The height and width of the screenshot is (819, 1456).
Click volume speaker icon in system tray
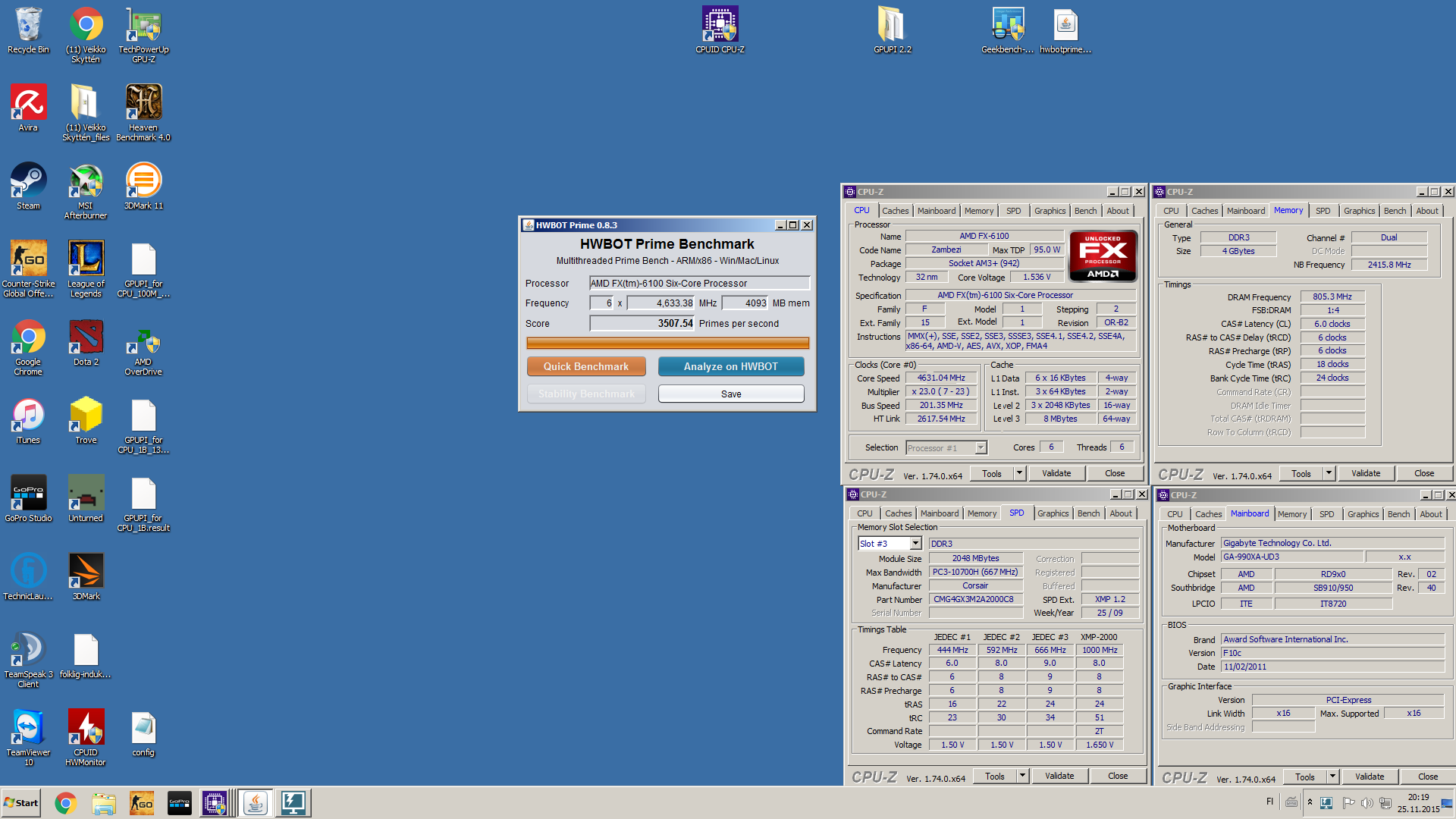[1367, 803]
